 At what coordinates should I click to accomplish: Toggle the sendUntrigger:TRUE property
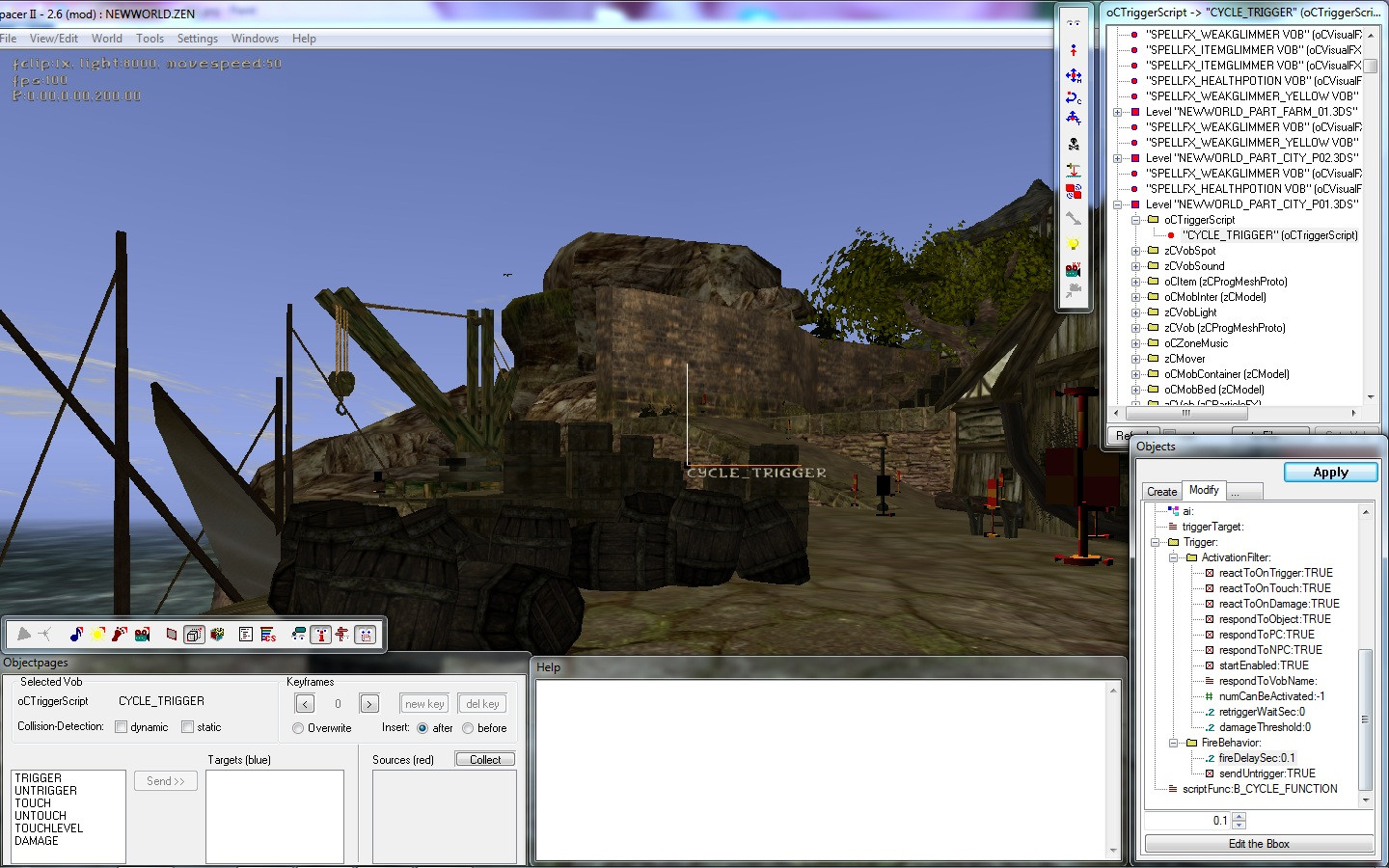click(x=1260, y=773)
